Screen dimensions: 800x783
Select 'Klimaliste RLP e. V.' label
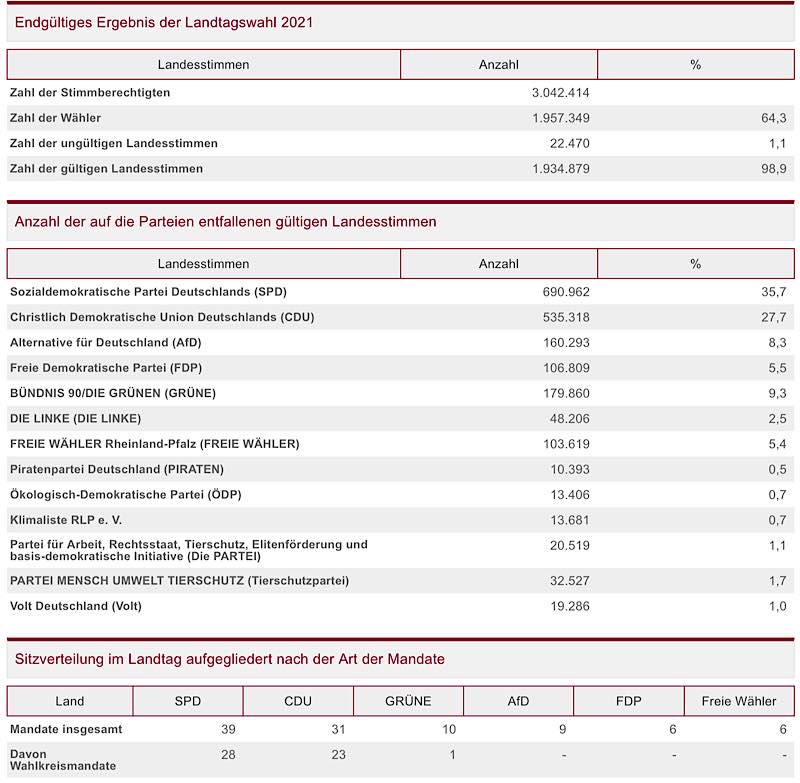pyautogui.click(x=66, y=520)
